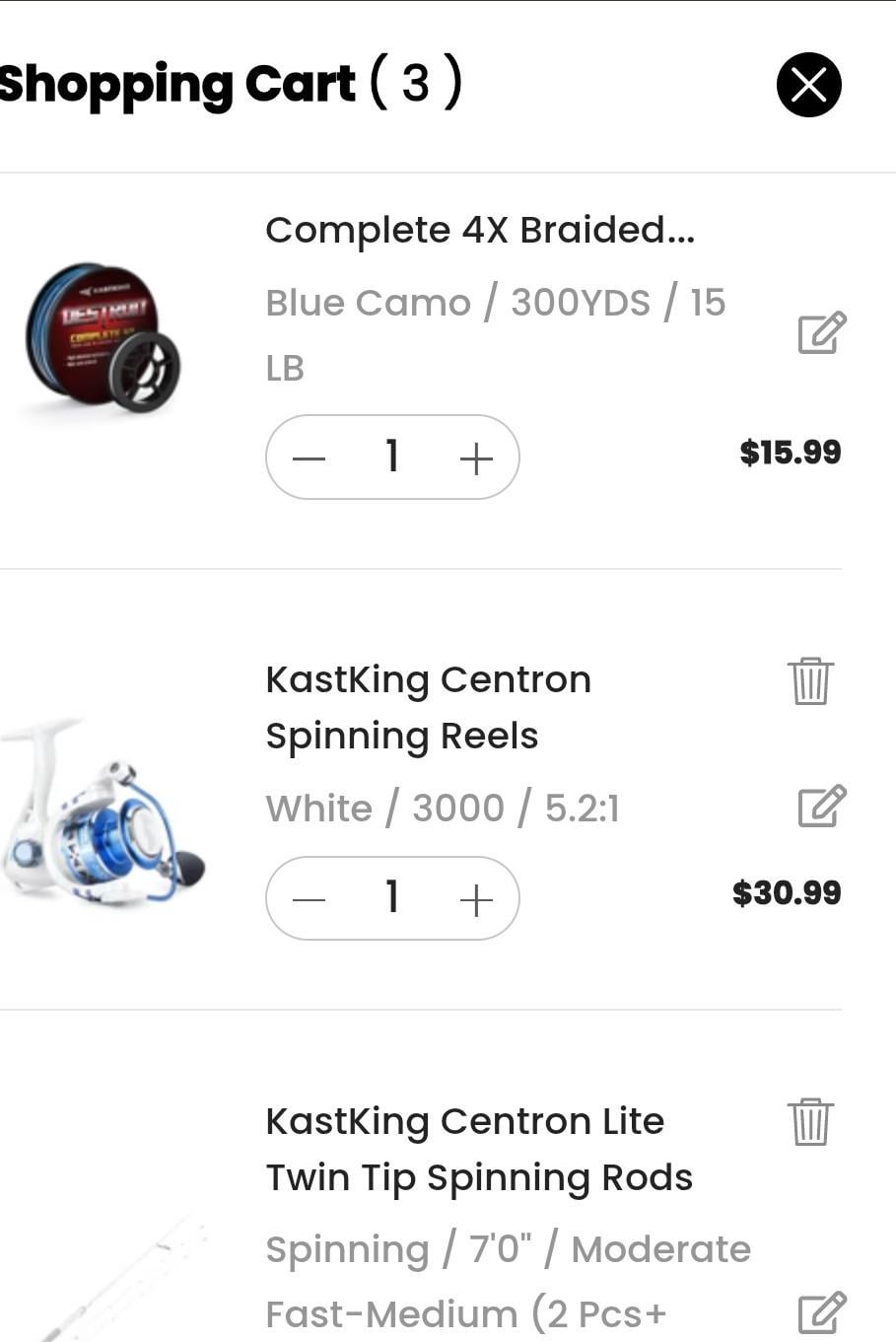Edit the Centron Spinning Reels variant
Image resolution: width=896 pixels, height=1342 pixels.
pos(822,807)
